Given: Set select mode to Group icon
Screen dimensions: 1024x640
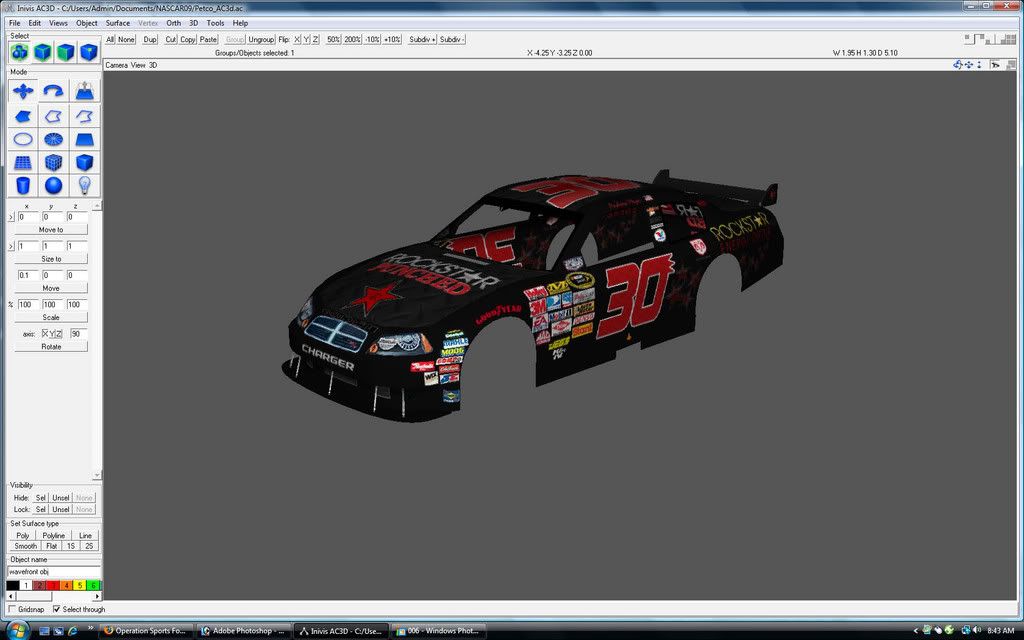Looking at the screenshot, I should [x=20, y=52].
